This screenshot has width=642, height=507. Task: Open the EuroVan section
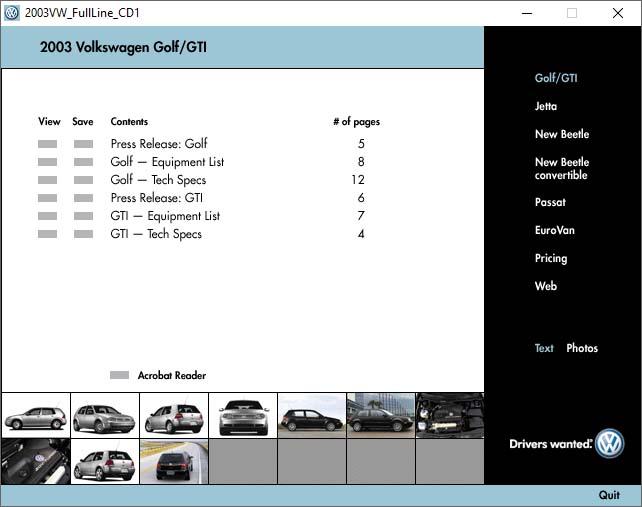click(554, 230)
